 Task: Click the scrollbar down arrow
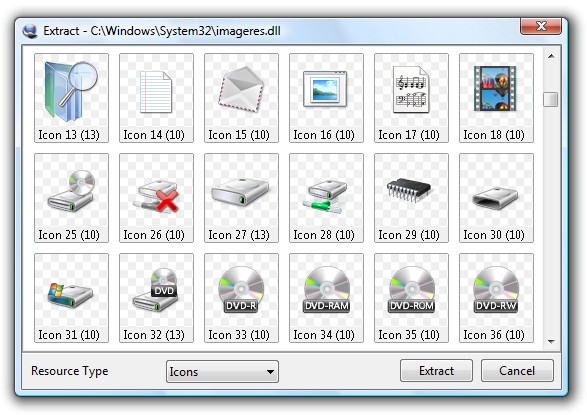(551, 341)
